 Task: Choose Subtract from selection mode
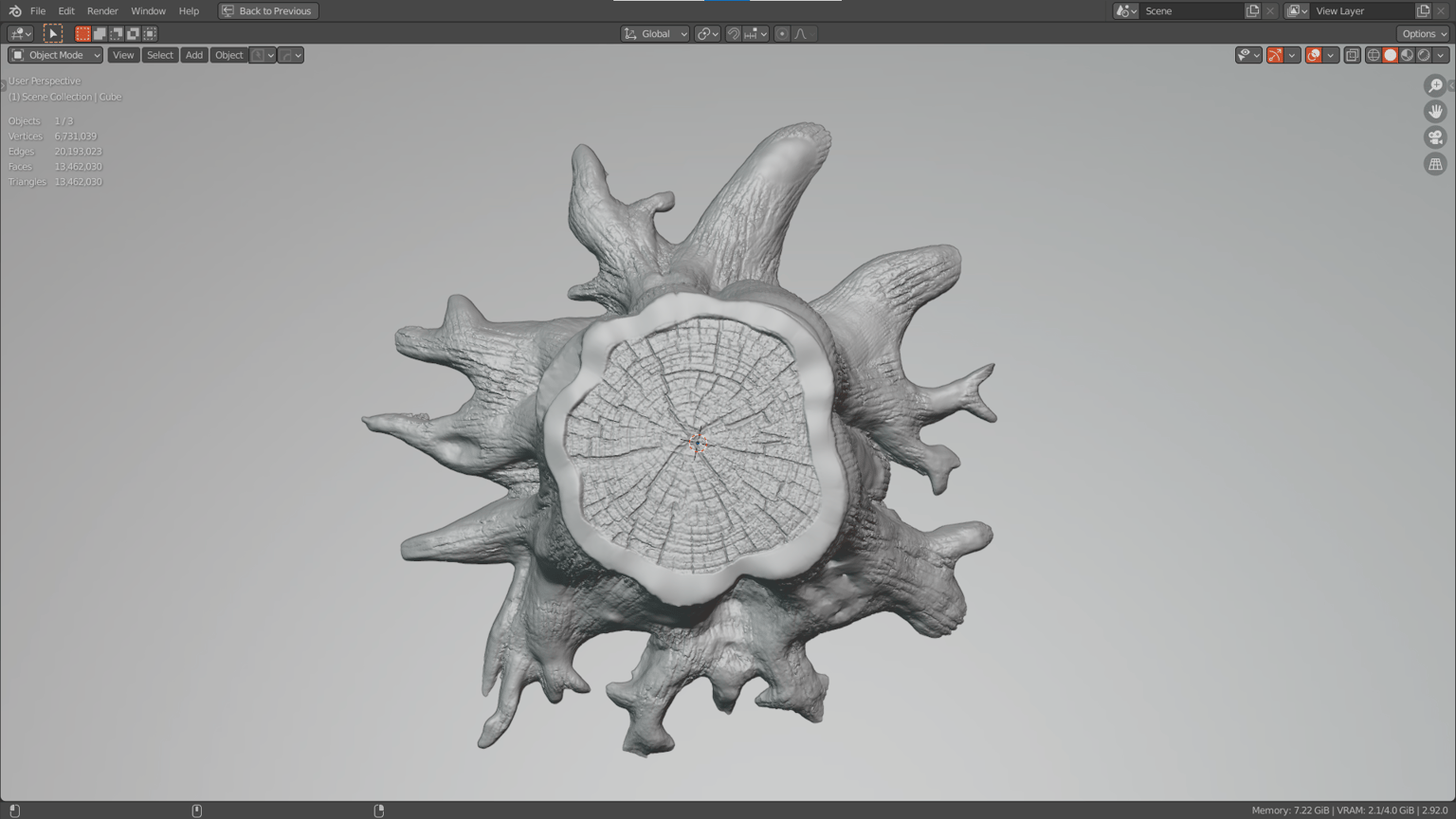116,33
